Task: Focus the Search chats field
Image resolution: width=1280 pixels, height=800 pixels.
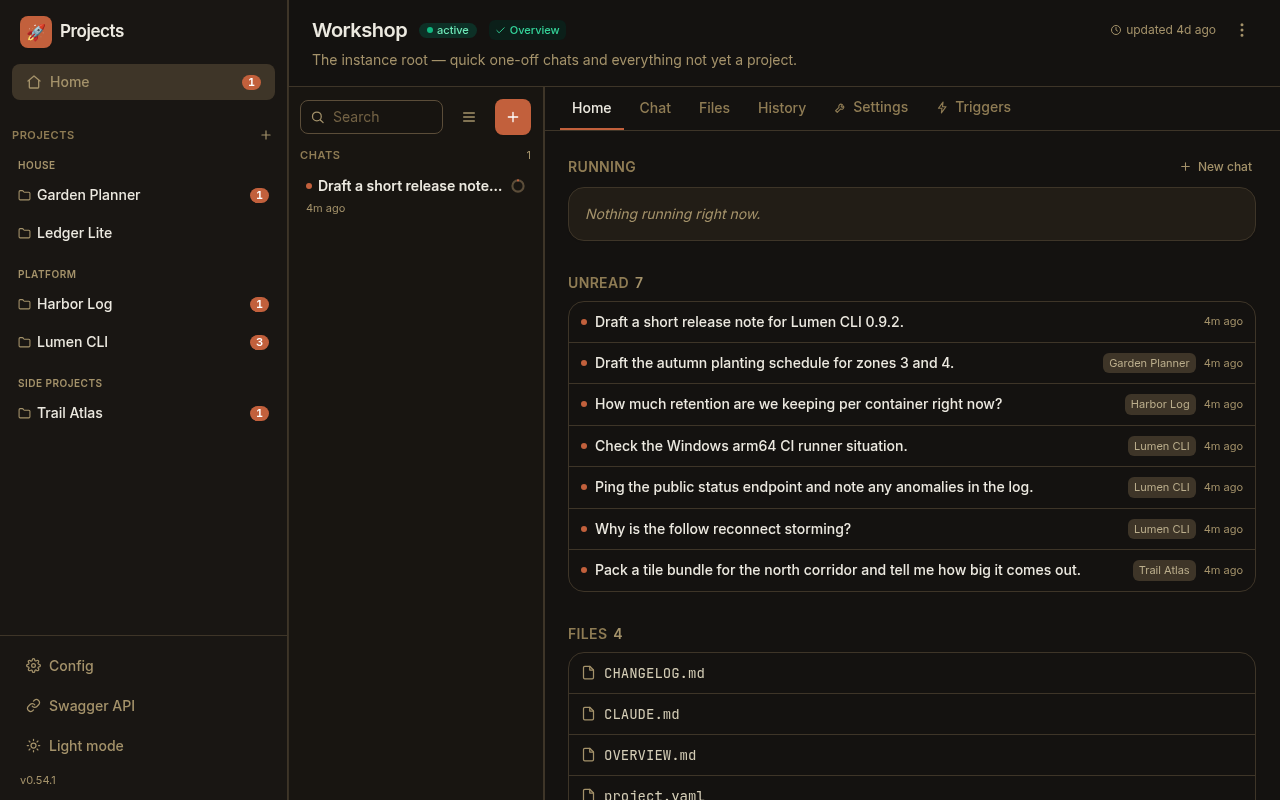Action: 371,117
